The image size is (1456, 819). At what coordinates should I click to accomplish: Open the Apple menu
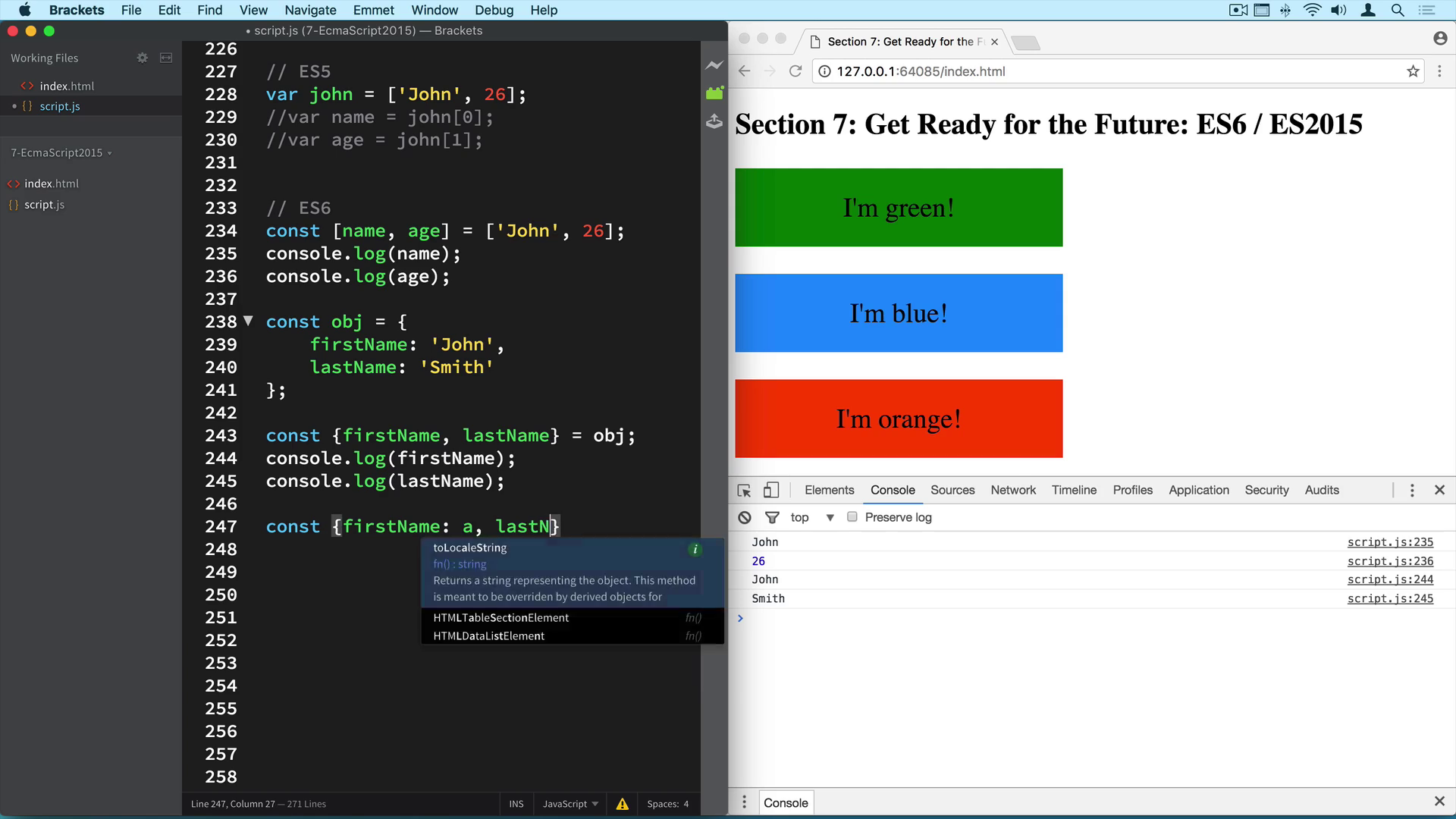tap(24, 10)
